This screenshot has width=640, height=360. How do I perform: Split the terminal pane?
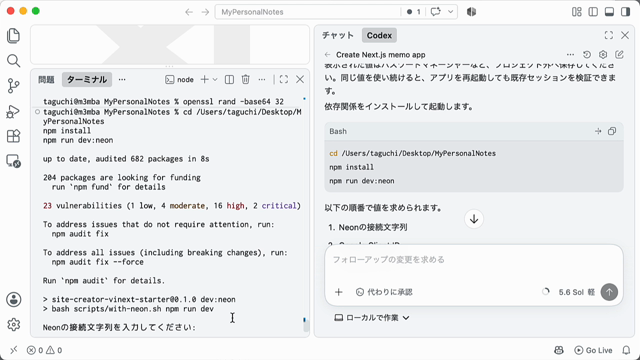click(229, 80)
